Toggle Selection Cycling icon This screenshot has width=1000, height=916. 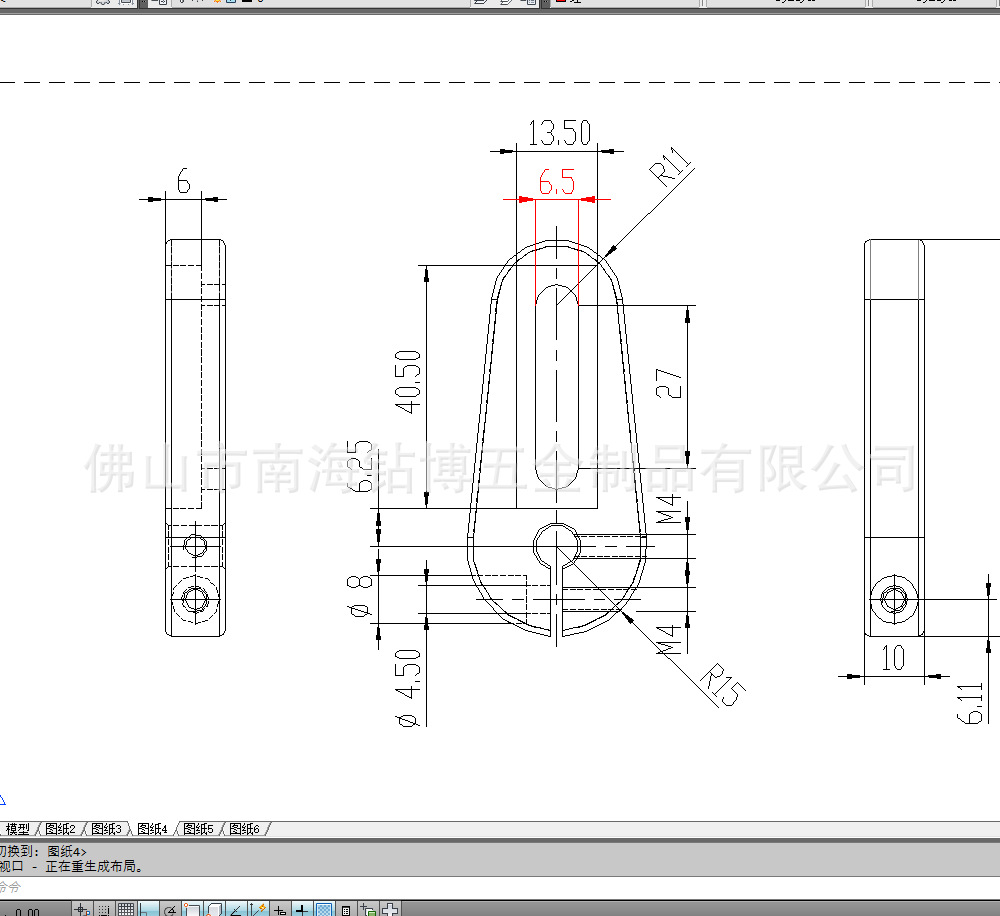(x=368, y=910)
